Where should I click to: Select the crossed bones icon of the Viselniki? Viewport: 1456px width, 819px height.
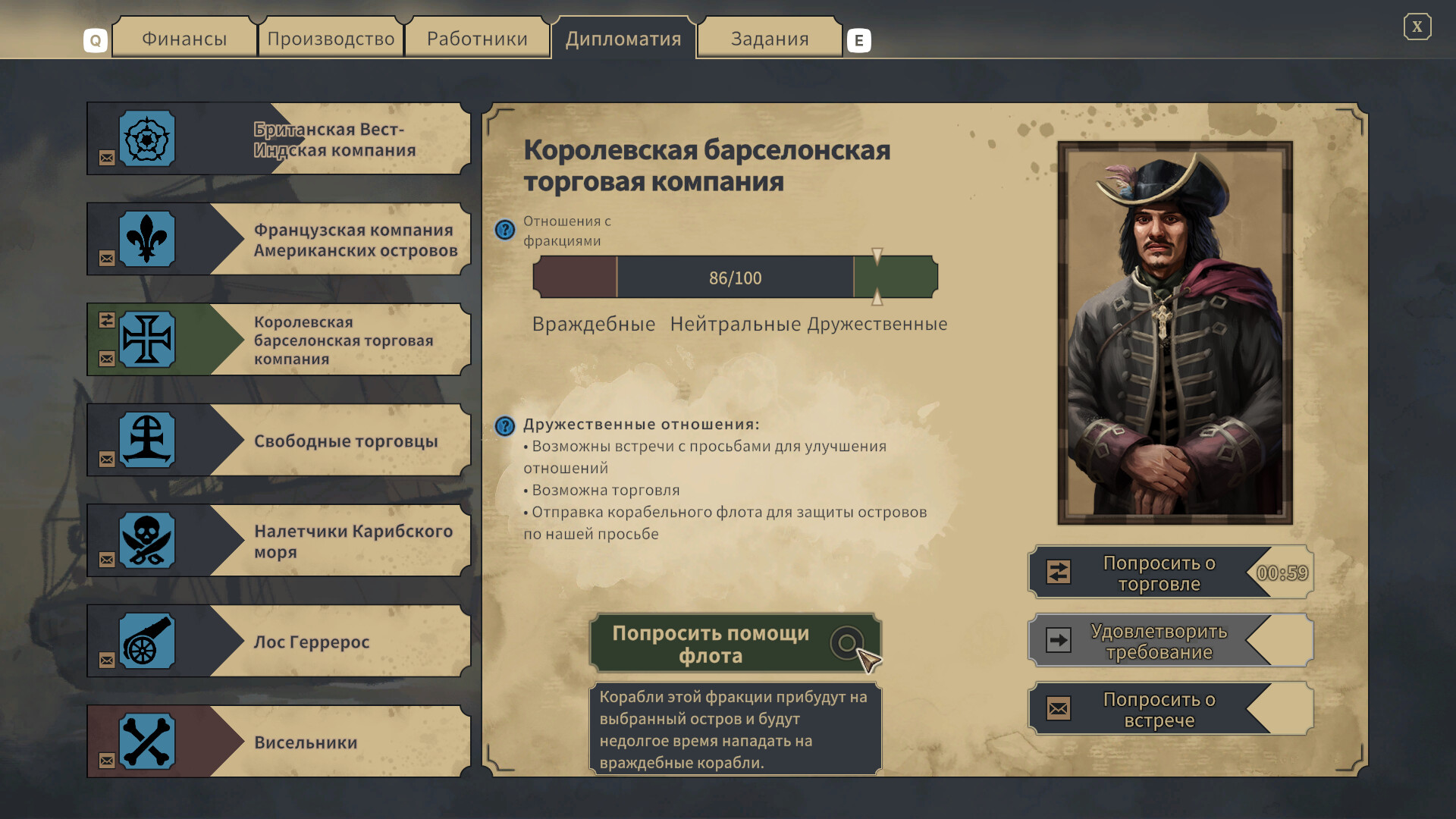(148, 742)
